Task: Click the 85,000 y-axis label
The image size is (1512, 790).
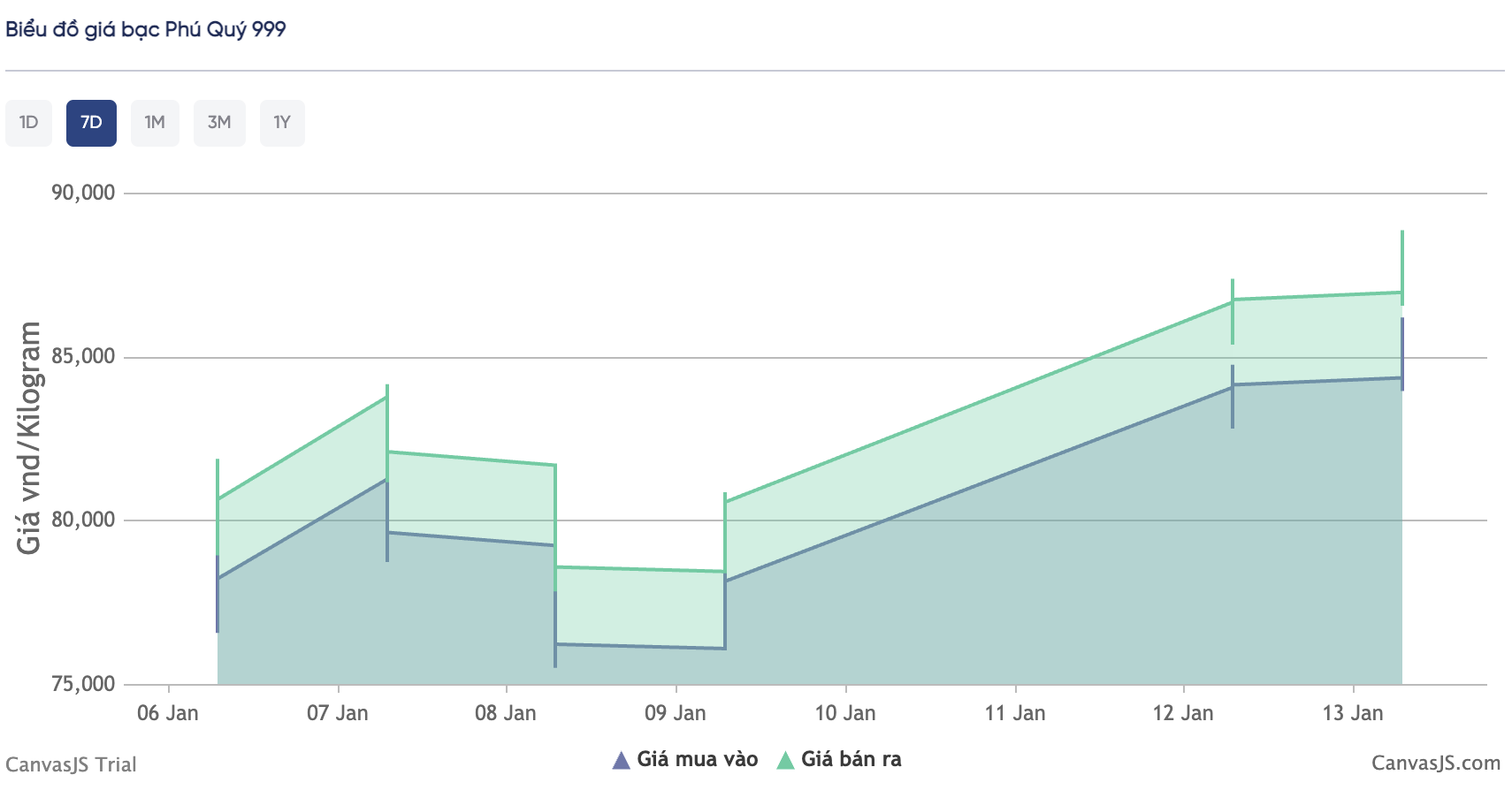Action: (83, 356)
